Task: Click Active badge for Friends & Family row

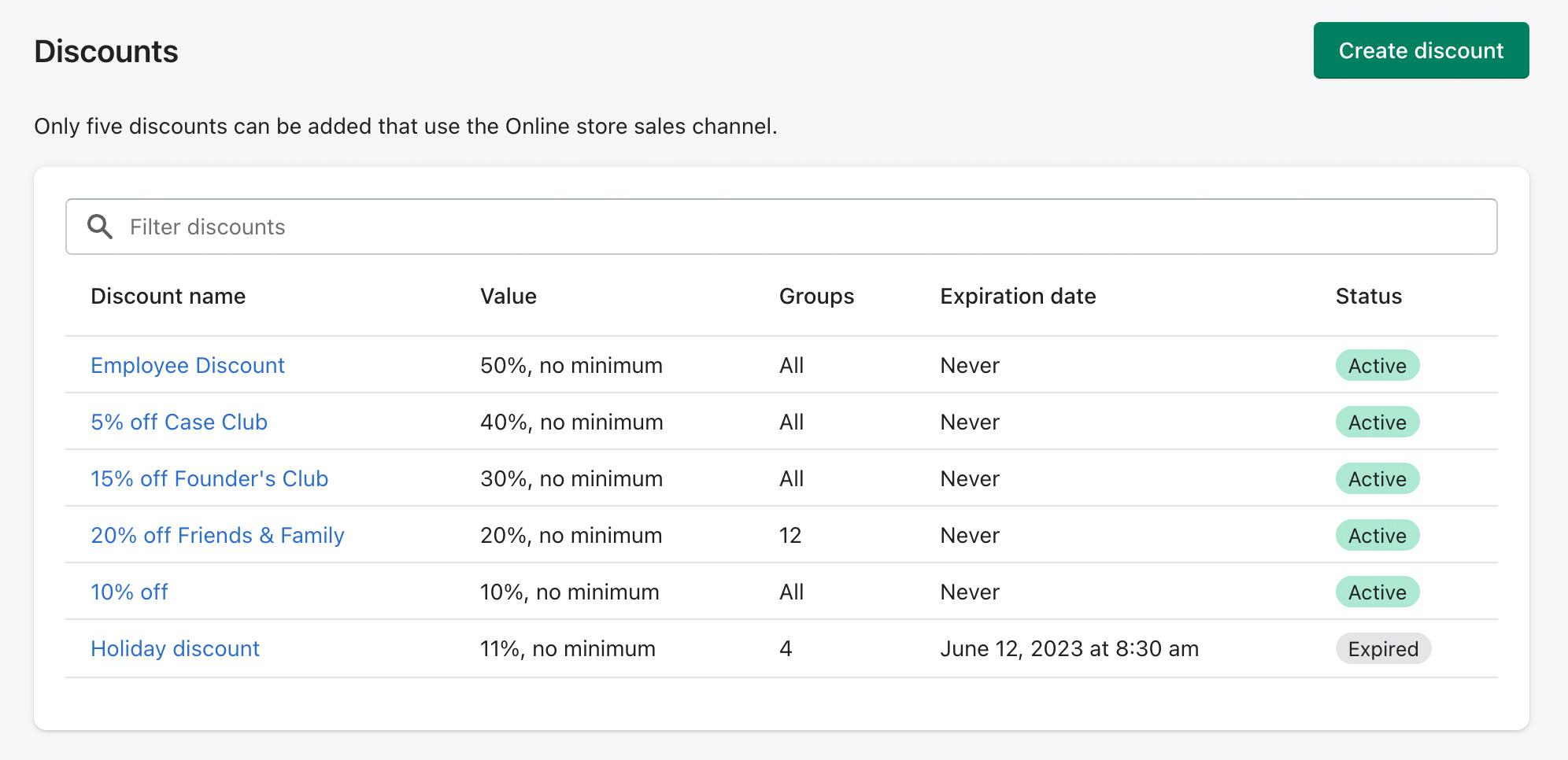Action: coord(1377,535)
